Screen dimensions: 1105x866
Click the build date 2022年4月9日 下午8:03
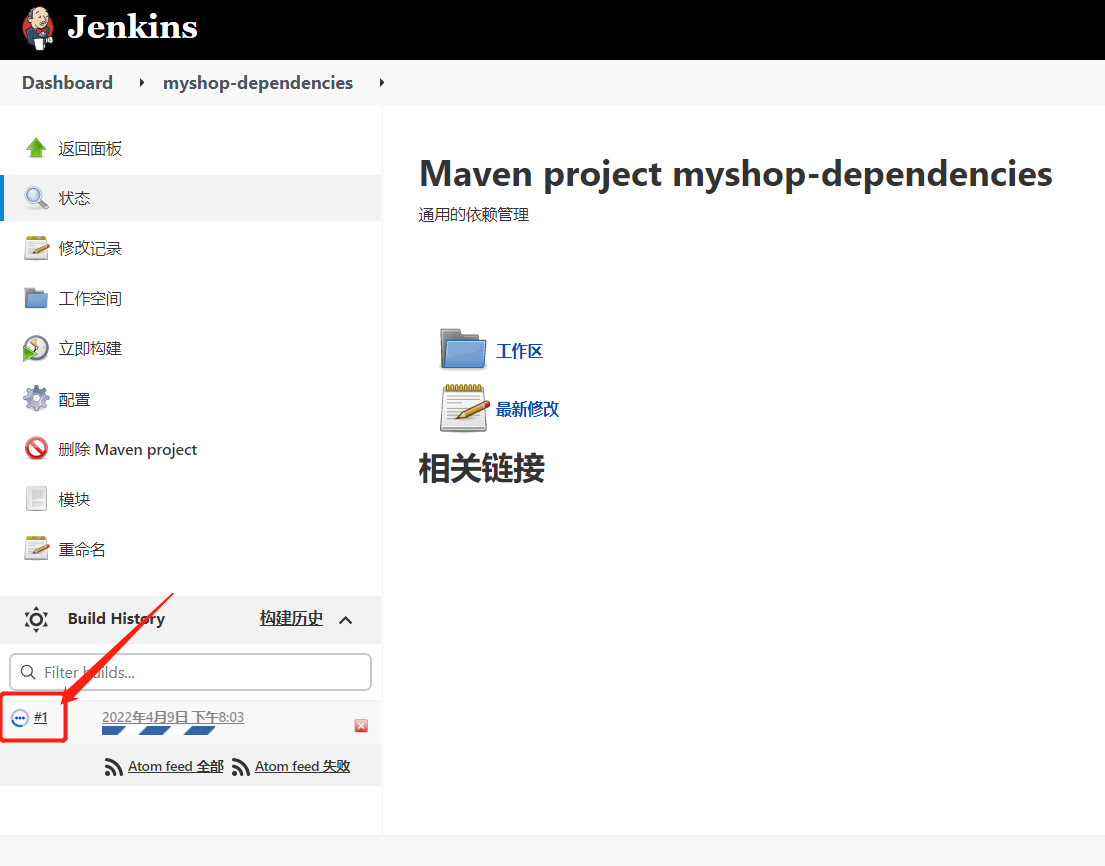(x=173, y=717)
